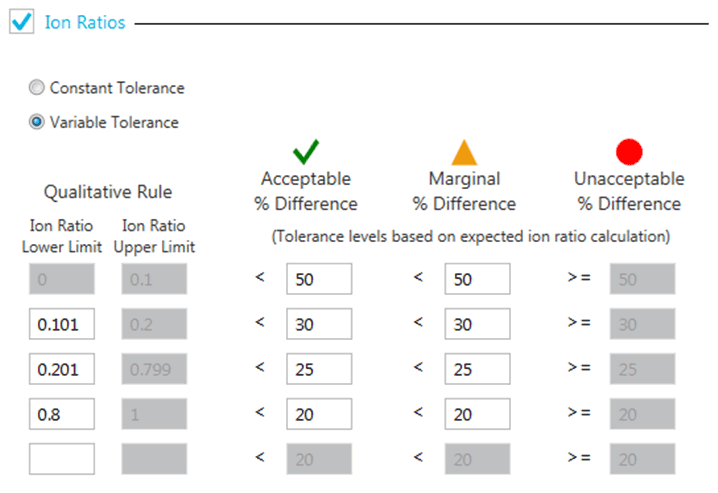Click the lower limit field showing 0.201

(x=62, y=369)
